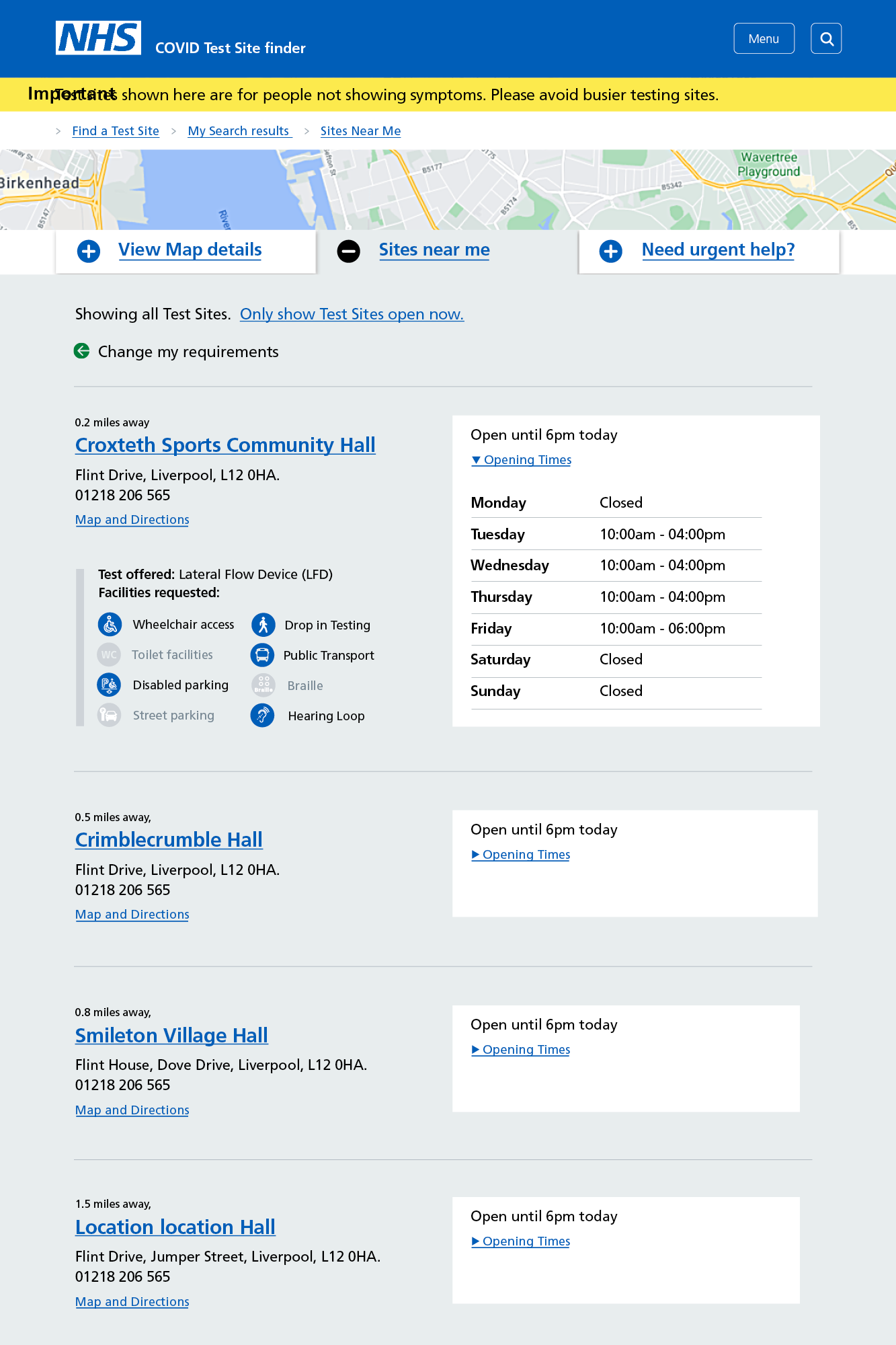The width and height of the screenshot is (896, 1345).
Task: Click the Drop in Testing icon
Action: (x=263, y=625)
